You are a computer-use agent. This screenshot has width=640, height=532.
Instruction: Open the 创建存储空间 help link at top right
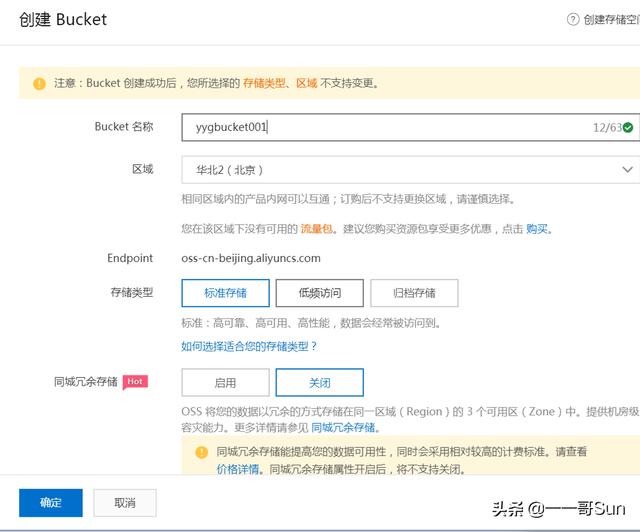pos(611,19)
